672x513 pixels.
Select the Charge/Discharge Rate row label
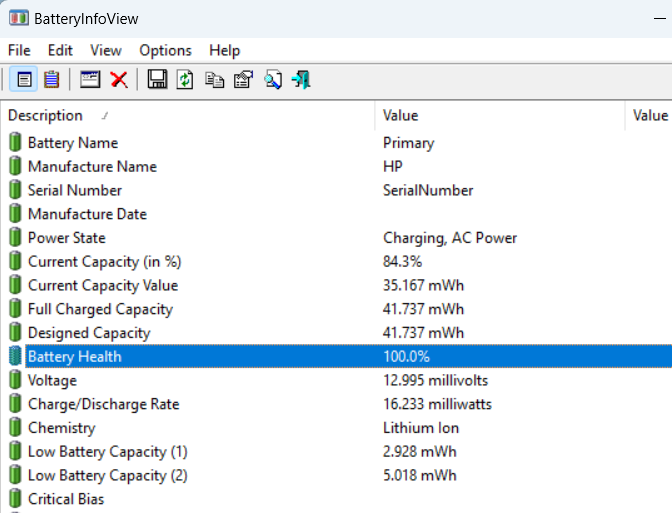tap(104, 404)
